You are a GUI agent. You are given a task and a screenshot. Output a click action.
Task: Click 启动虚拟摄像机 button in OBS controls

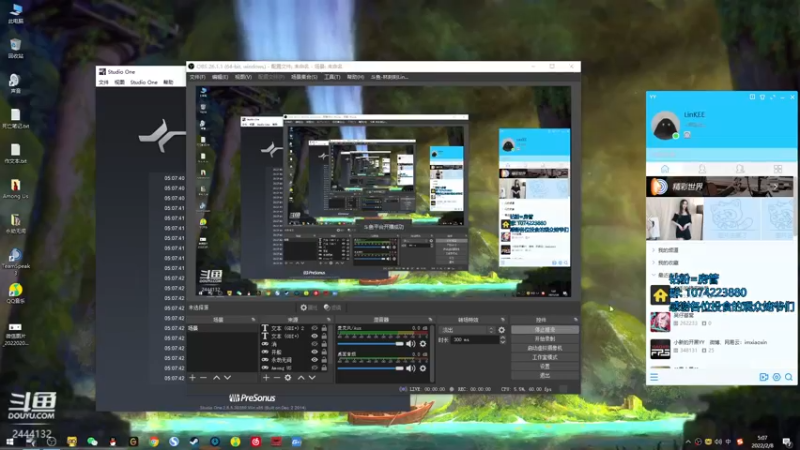tap(545, 348)
